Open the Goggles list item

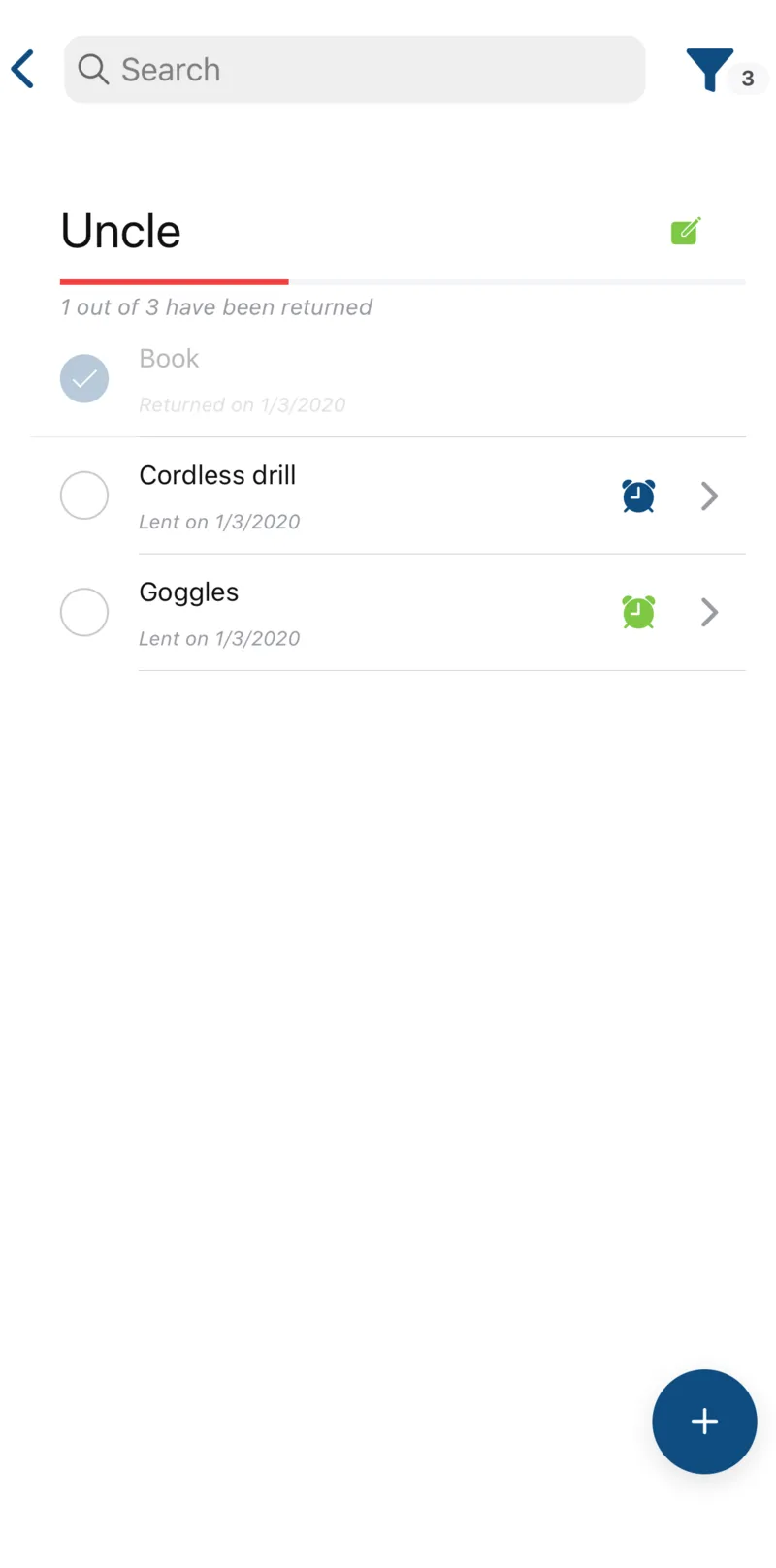click(369, 612)
